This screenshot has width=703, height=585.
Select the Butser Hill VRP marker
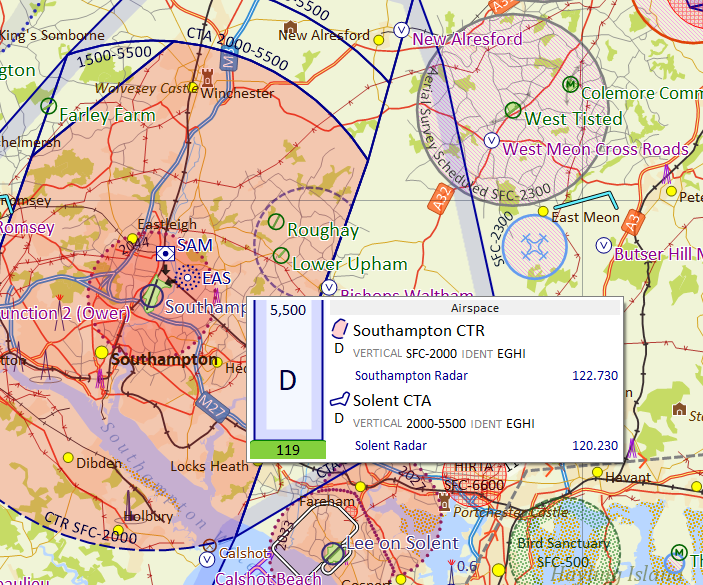tap(603, 245)
